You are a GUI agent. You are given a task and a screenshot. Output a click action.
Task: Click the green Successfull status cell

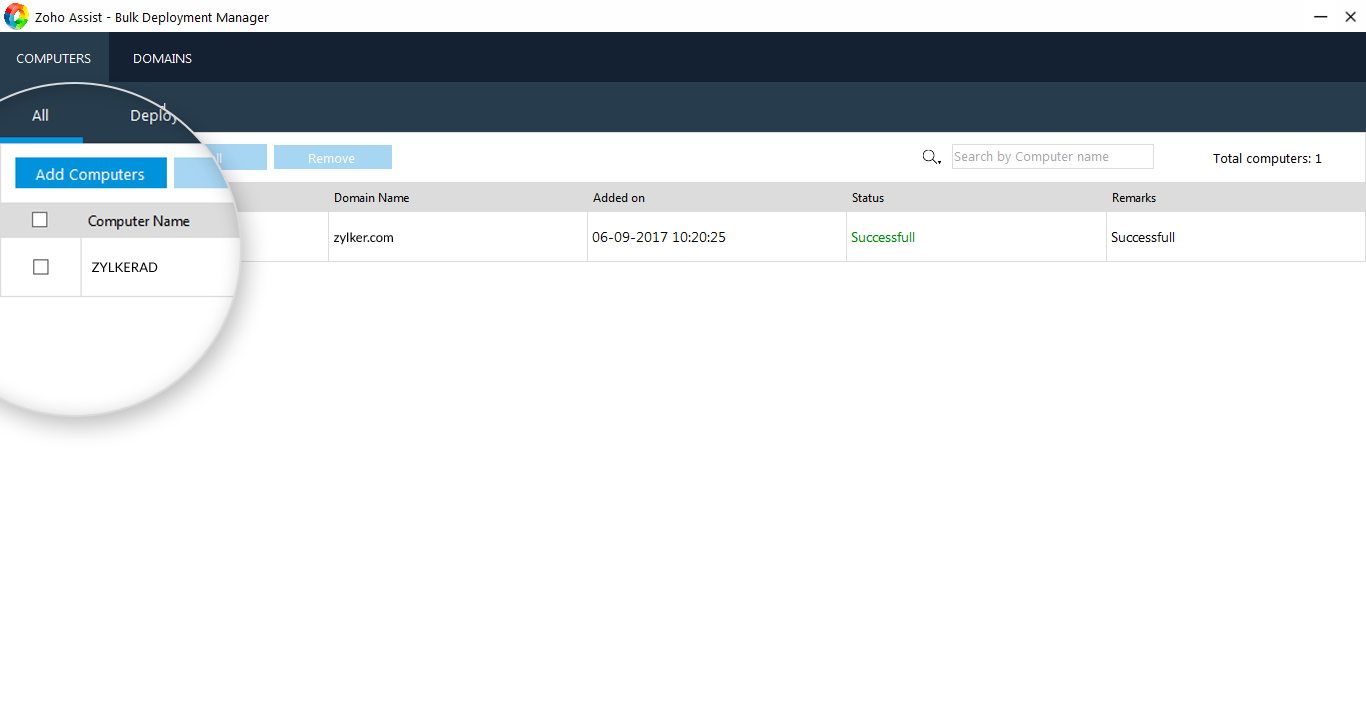pos(882,238)
